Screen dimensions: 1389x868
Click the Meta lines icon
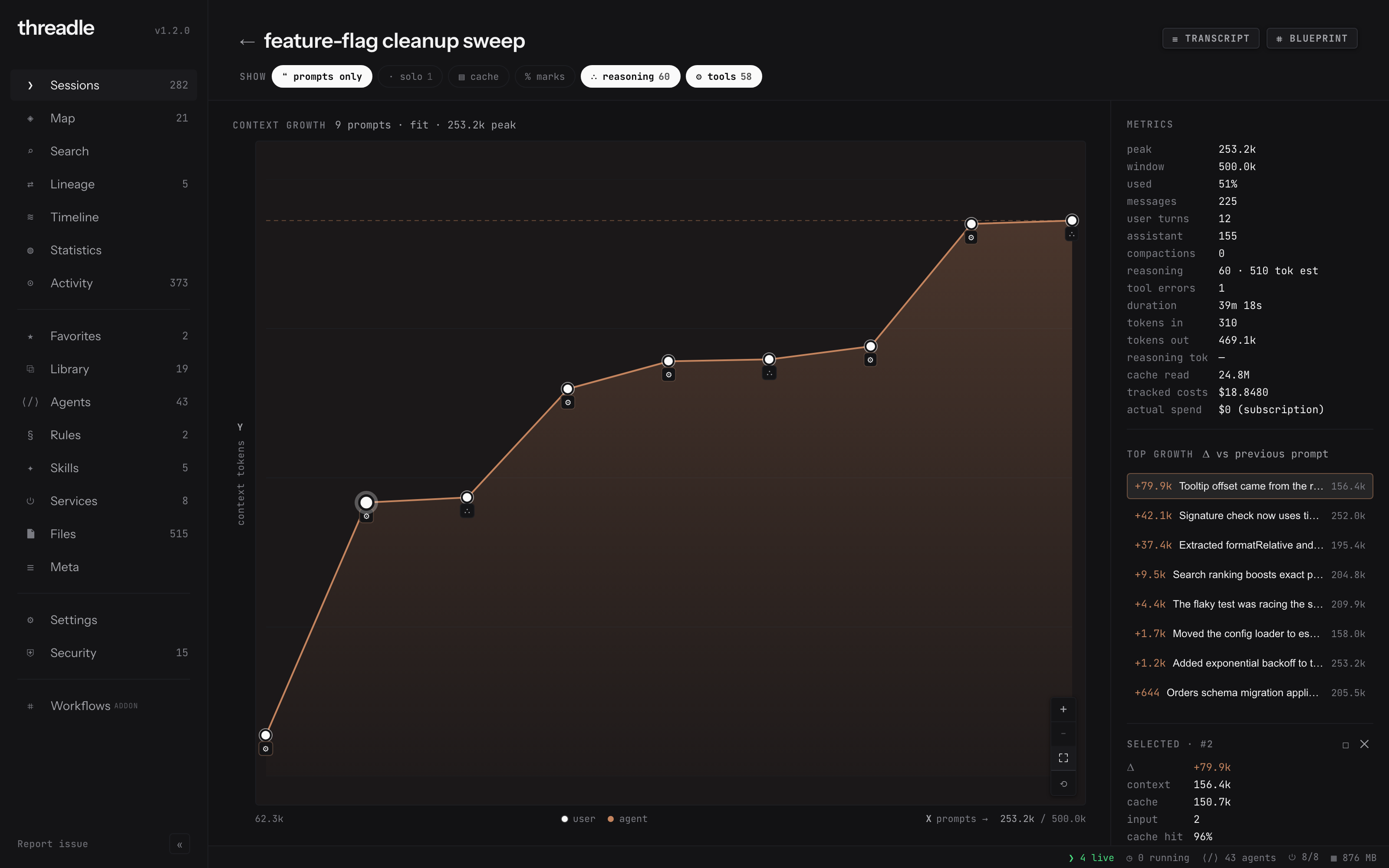pos(30,567)
